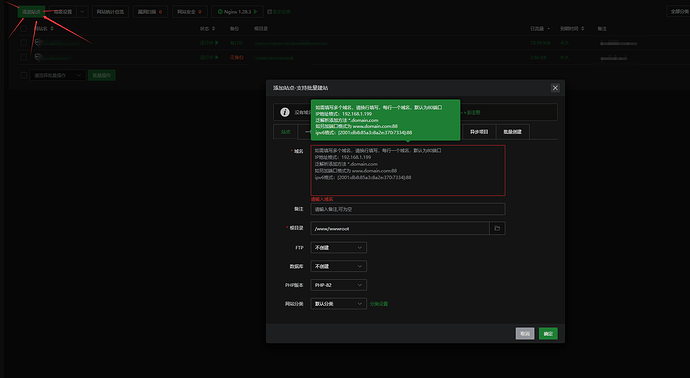This screenshot has width=690, height=378.
Task: Open the 数据库 (database) dropdown
Action: [x=338, y=266]
